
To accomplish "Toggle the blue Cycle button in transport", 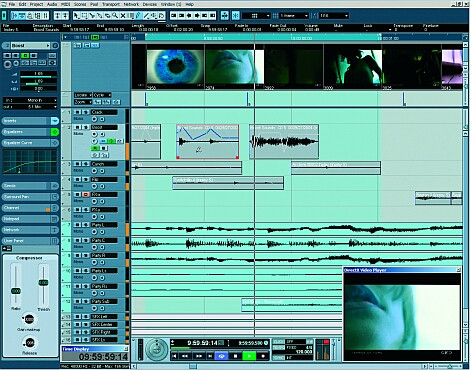I will [x=221, y=356].
